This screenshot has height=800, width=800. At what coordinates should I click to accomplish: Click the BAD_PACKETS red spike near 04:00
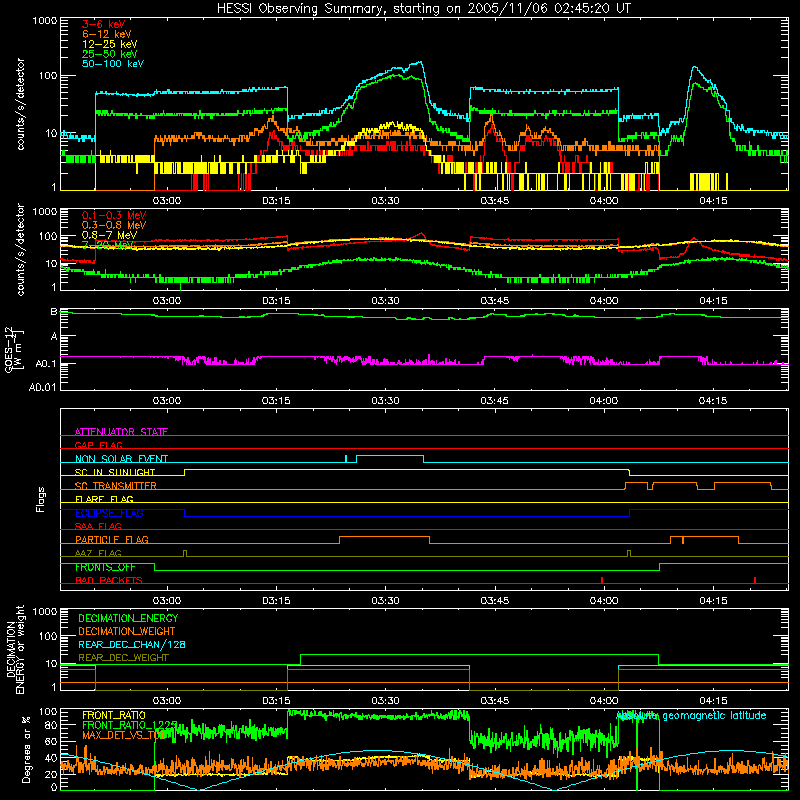tap(602, 580)
